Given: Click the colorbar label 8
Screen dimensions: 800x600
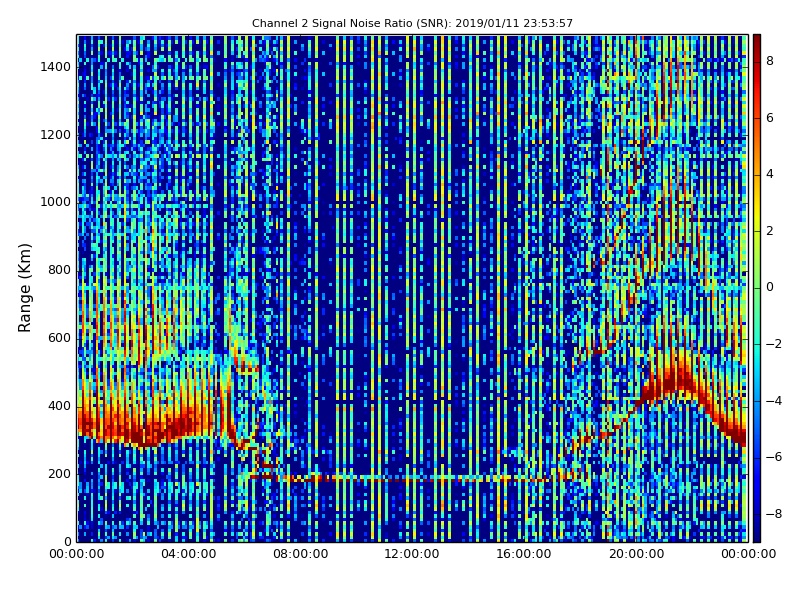Looking at the screenshot, I should pyautogui.click(x=770, y=61).
